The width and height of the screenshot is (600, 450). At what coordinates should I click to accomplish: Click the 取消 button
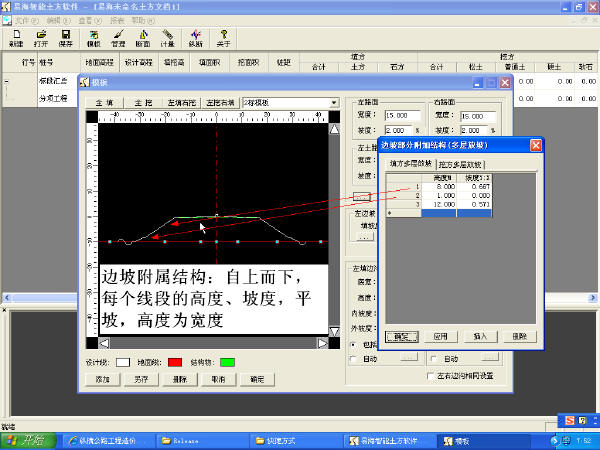pos(218,379)
